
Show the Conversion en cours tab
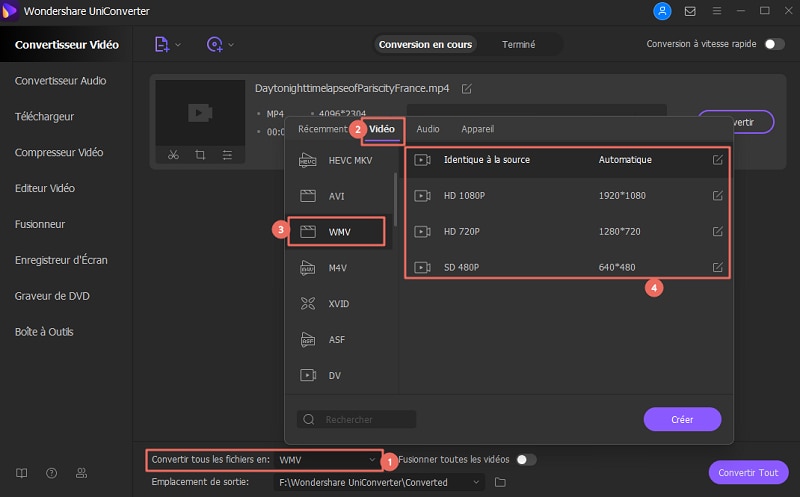point(425,44)
